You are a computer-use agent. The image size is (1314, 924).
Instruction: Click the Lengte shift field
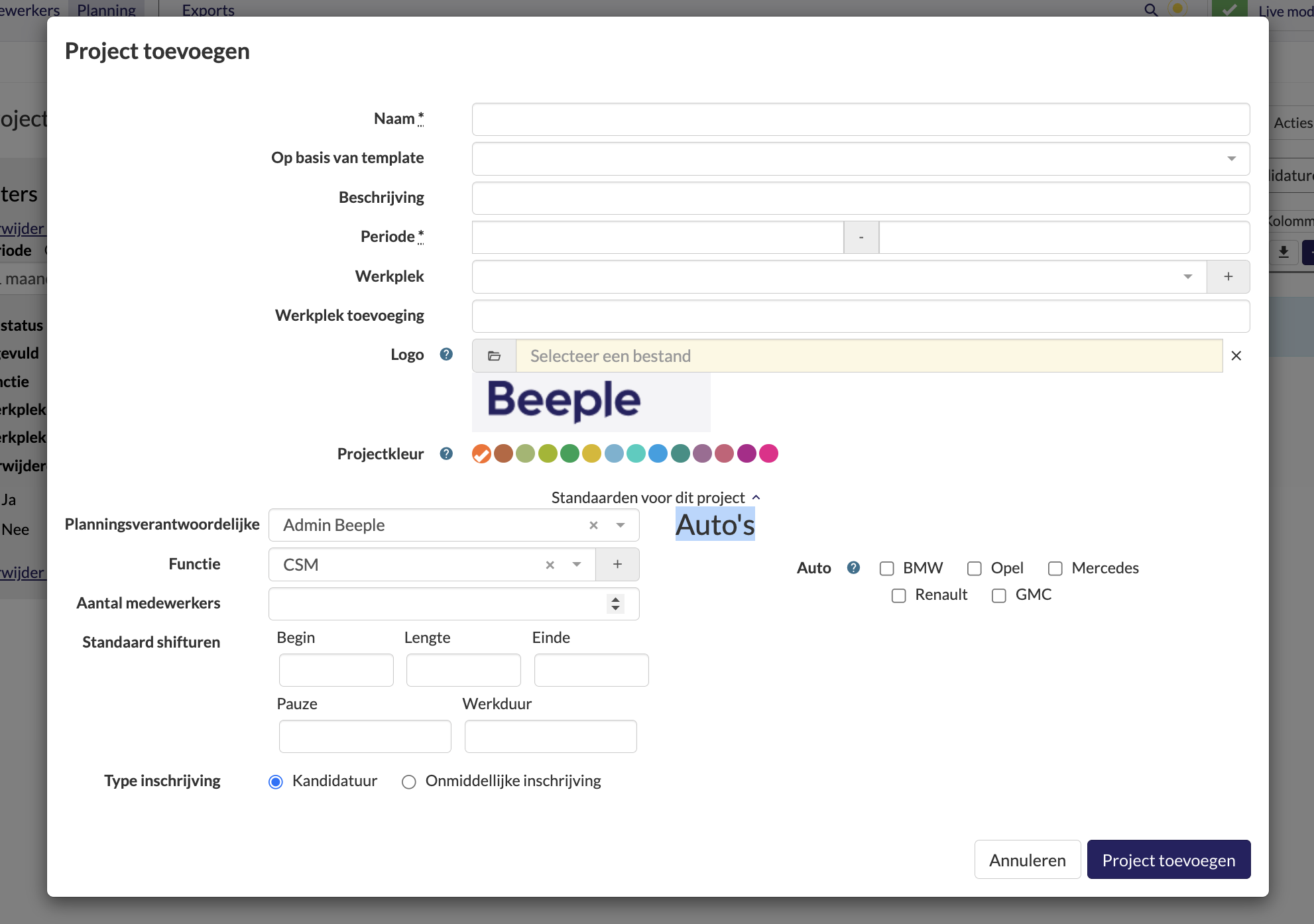point(463,670)
